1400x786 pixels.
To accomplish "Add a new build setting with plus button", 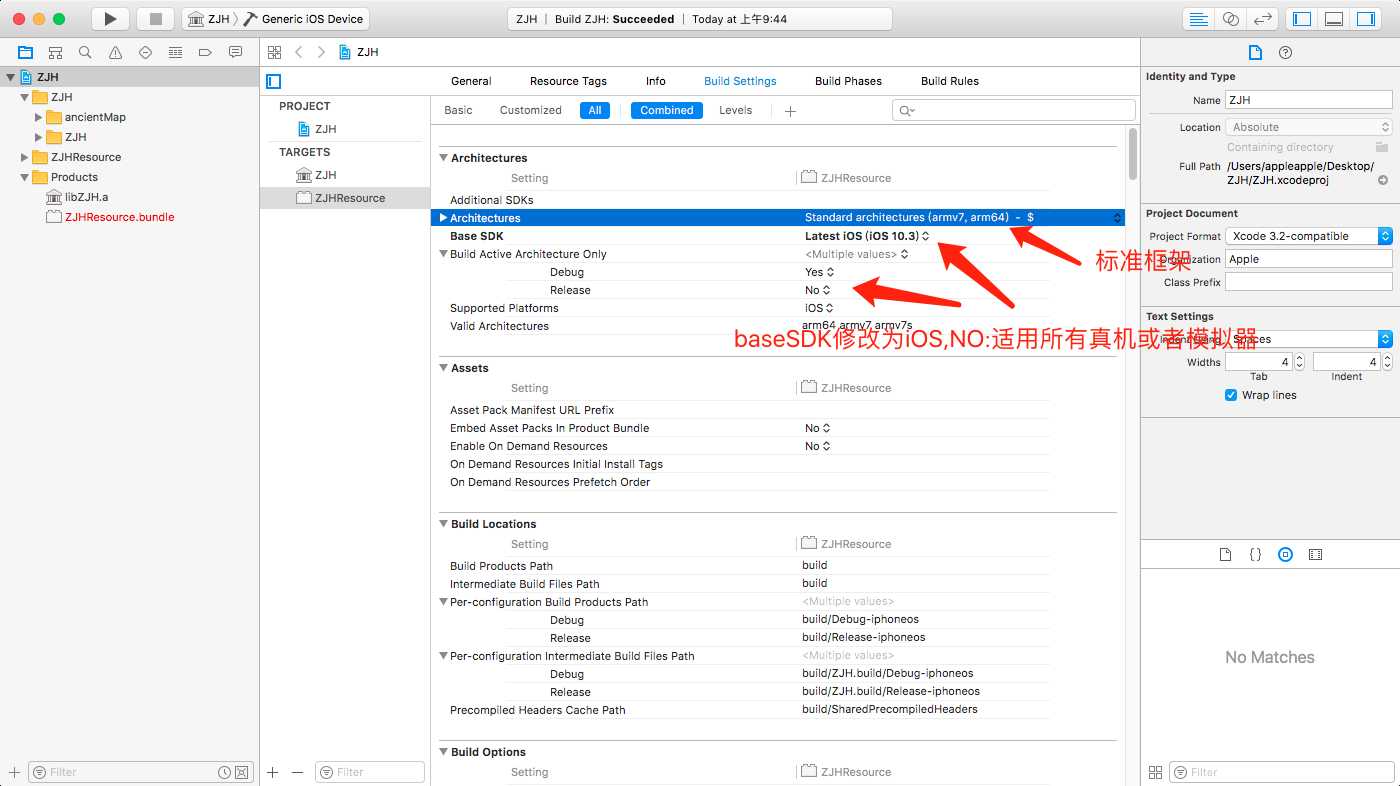I will (790, 111).
